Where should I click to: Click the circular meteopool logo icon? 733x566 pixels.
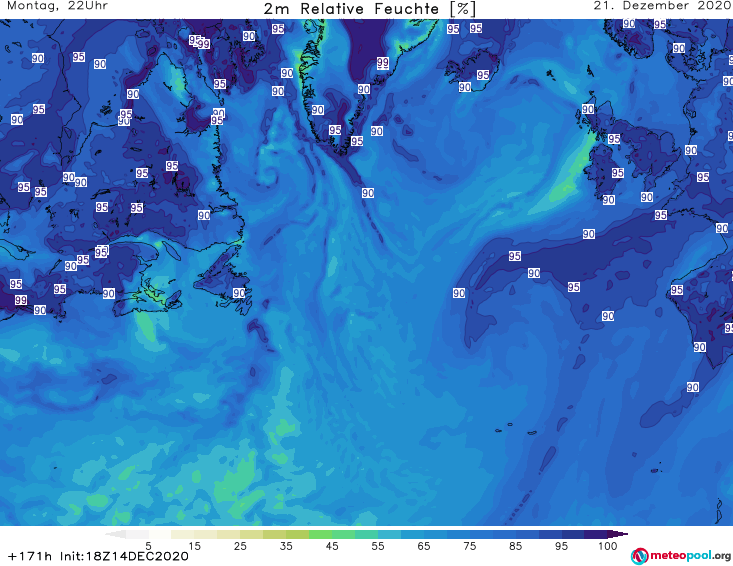(x=639, y=556)
